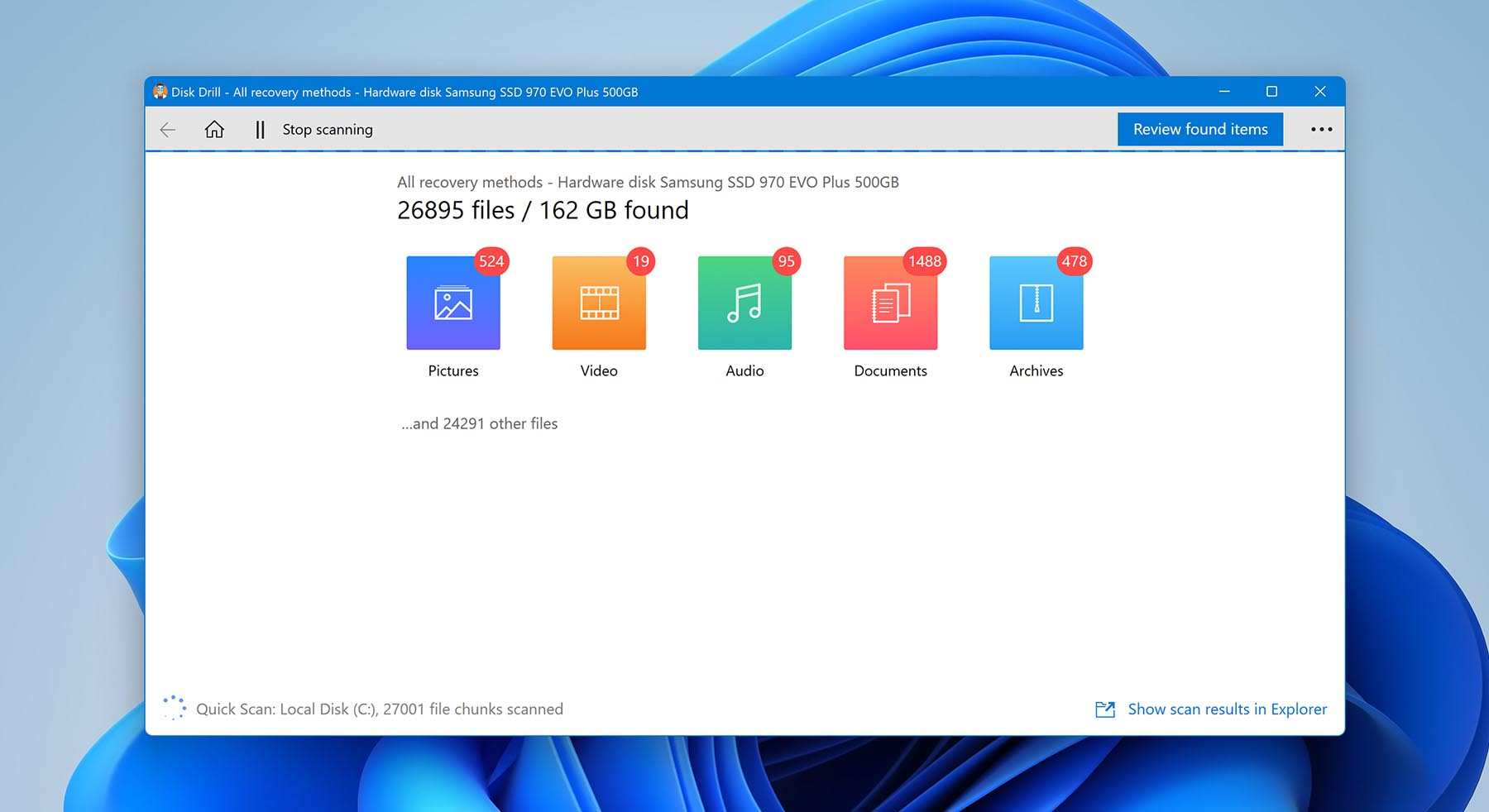The width and height of the screenshot is (1489, 812).
Task: Open the Archives category tile
Action: pyautogui.click(x=1036, y=303)
